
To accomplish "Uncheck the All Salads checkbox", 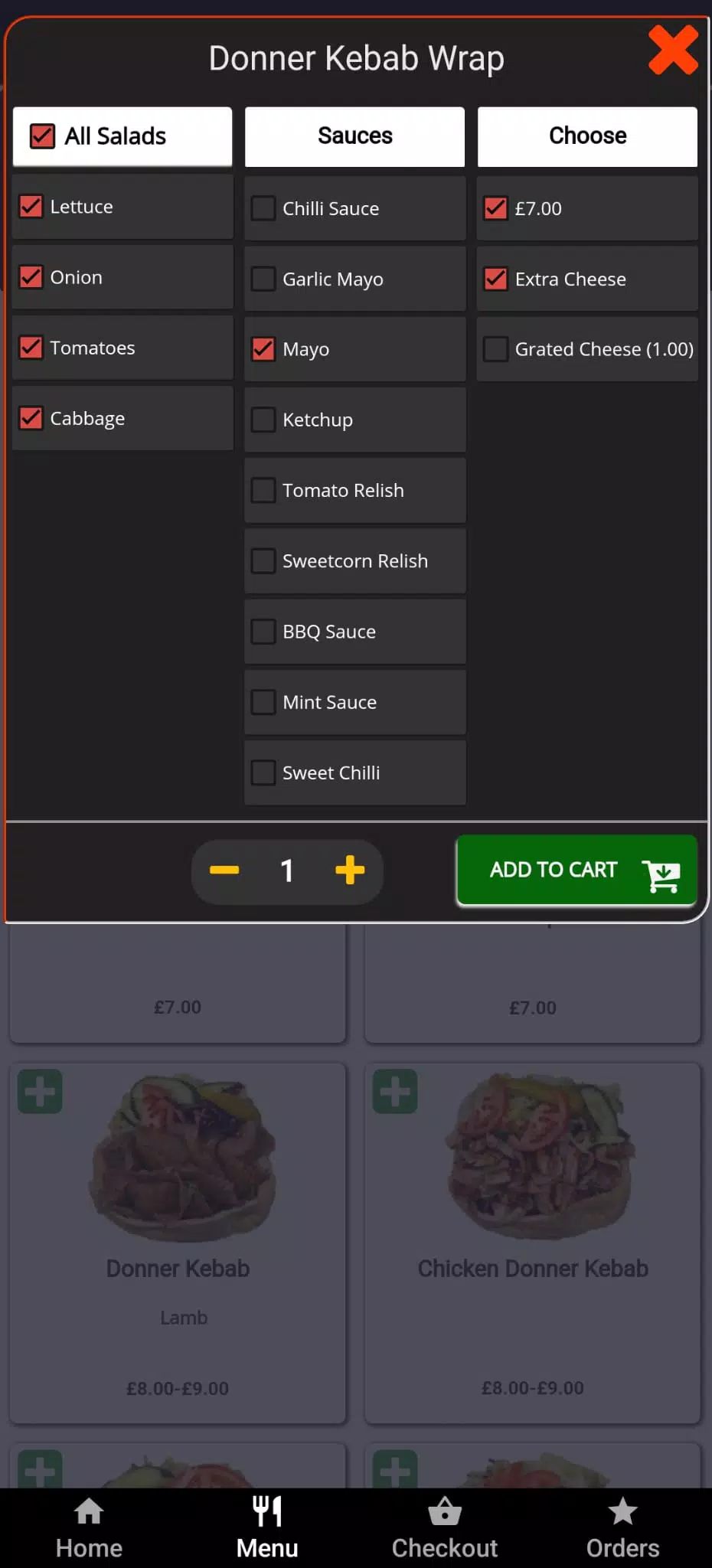I will coord(42,136).
